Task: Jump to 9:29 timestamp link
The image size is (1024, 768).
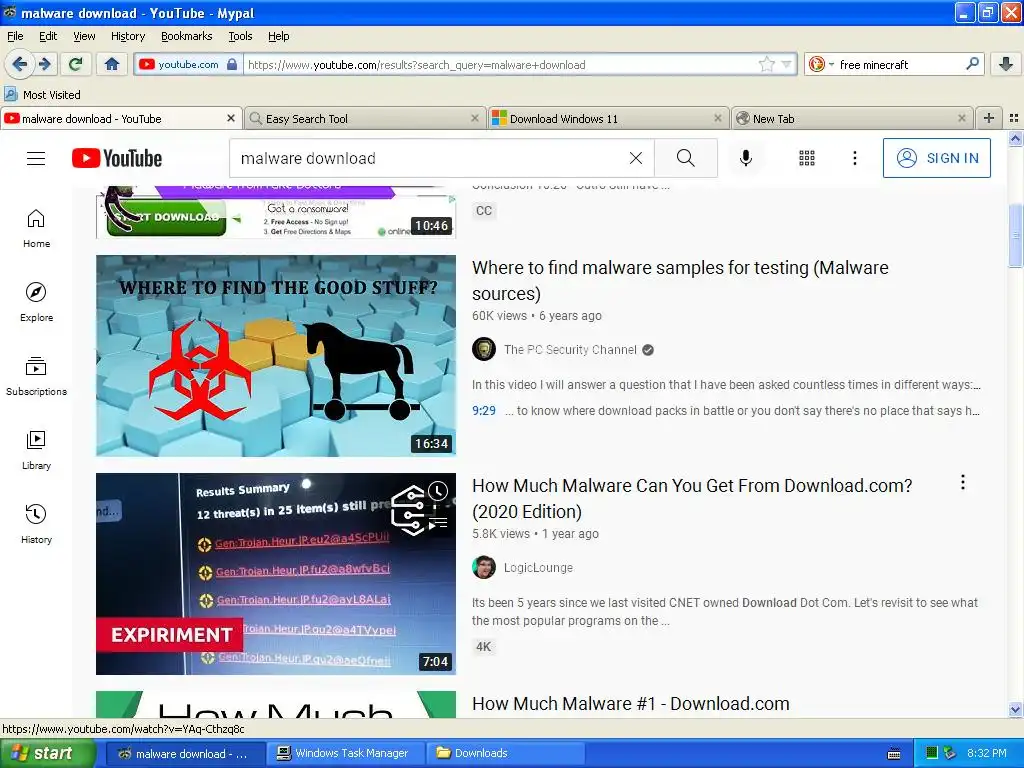Action: pos(484,411)
